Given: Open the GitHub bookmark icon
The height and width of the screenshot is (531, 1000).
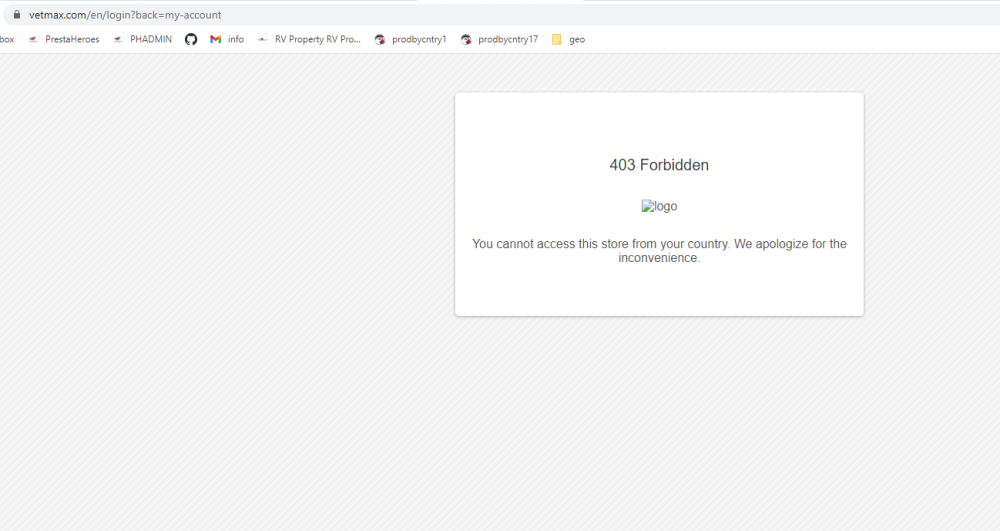Looking at the screenshot, I should pos(191,40).
